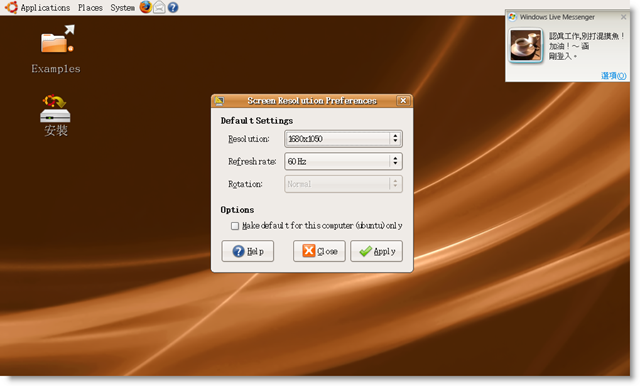Click the 選項 link in Messenger popup
Image resolution: width=640 pixels, height=386 pixels.
click(x=613, y=75)
